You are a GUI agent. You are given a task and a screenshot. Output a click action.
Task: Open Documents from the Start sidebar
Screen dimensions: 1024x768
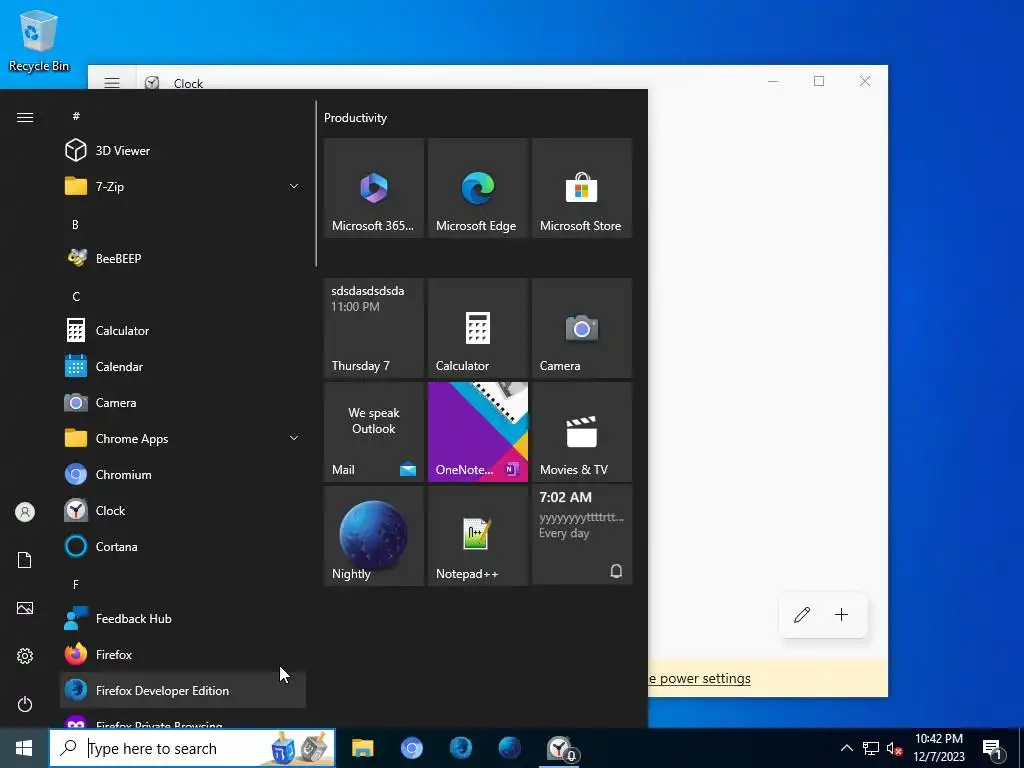(25, 560)
